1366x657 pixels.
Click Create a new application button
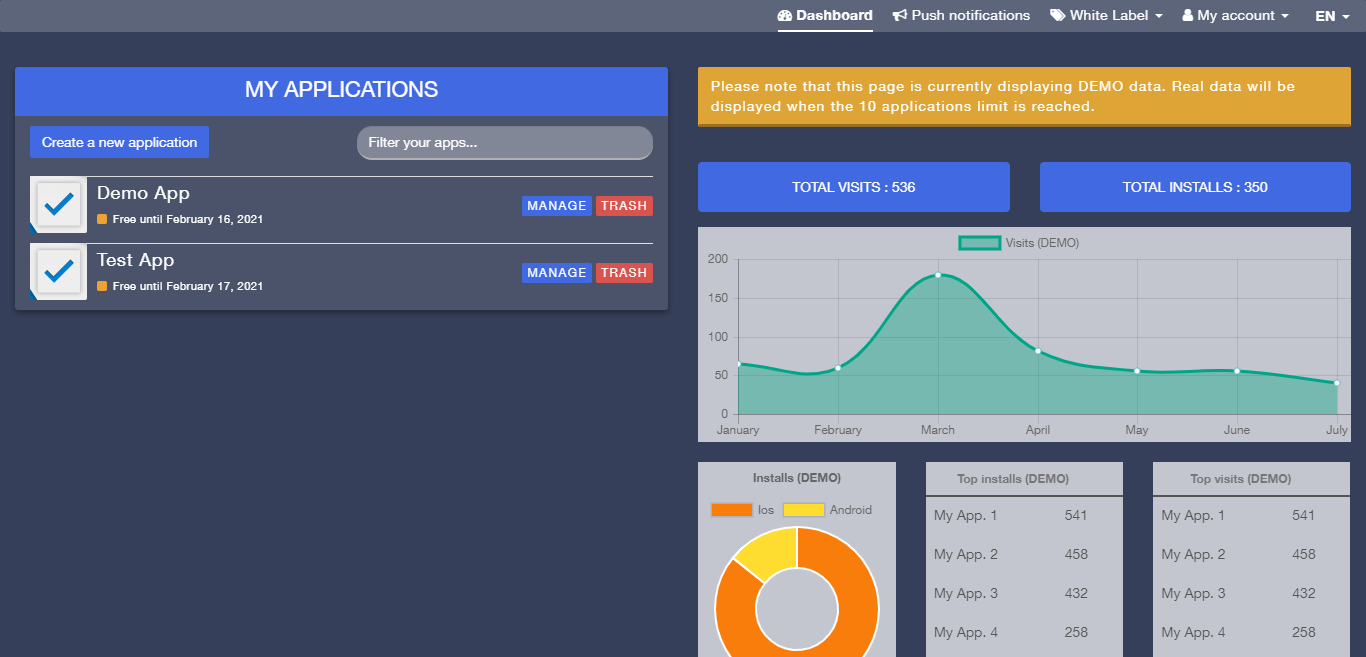(x=120, y=142)
